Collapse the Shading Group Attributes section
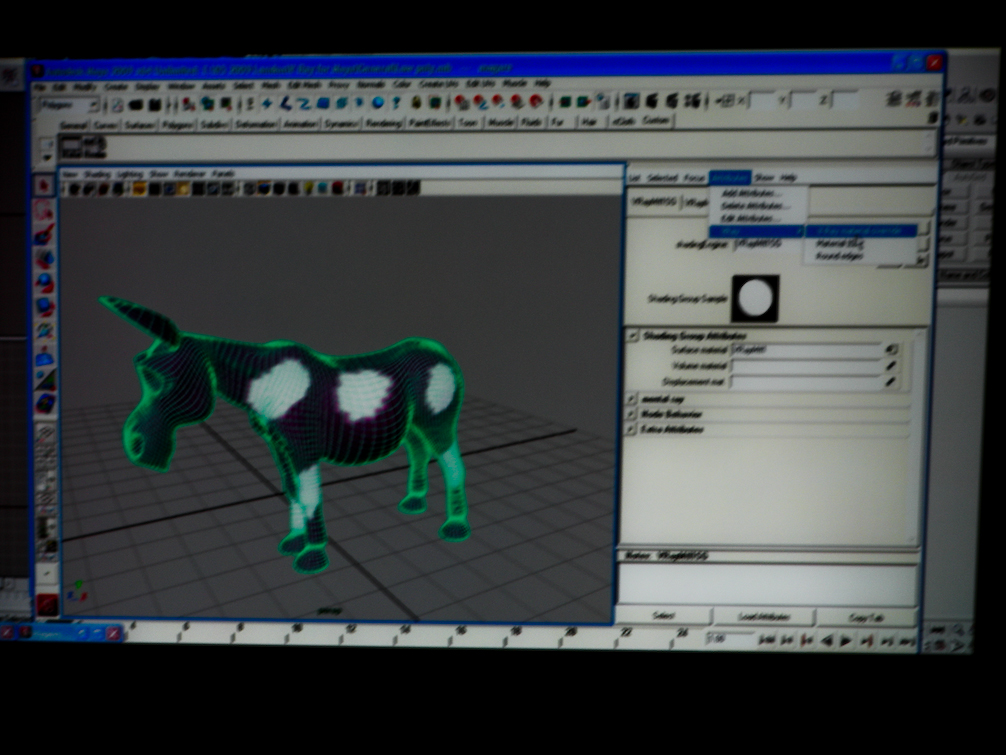The image size is (1006, 755). [x=633, y=335]
